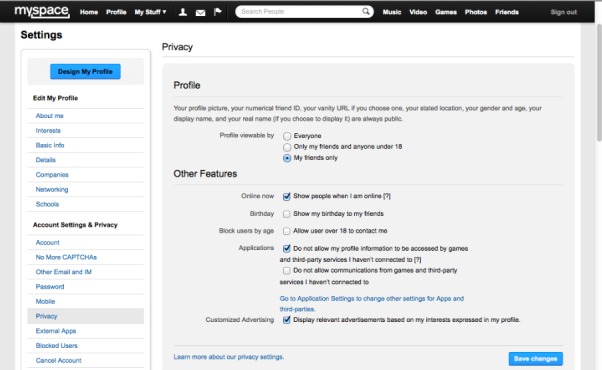Open Password settings in the sidebar
602x370 pixels.
(x=50, y=287)
